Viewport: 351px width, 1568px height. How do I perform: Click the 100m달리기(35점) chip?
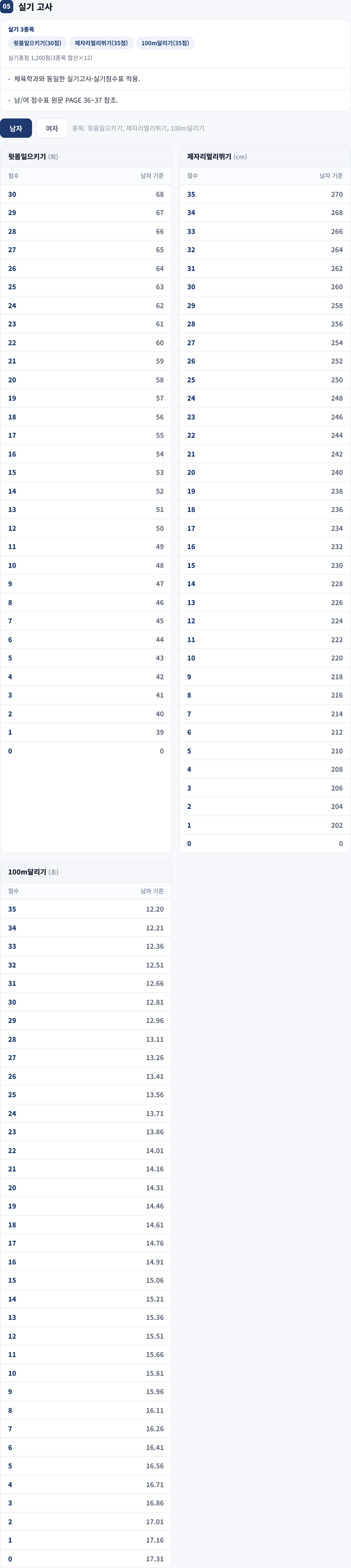click(x=165, y=43)
